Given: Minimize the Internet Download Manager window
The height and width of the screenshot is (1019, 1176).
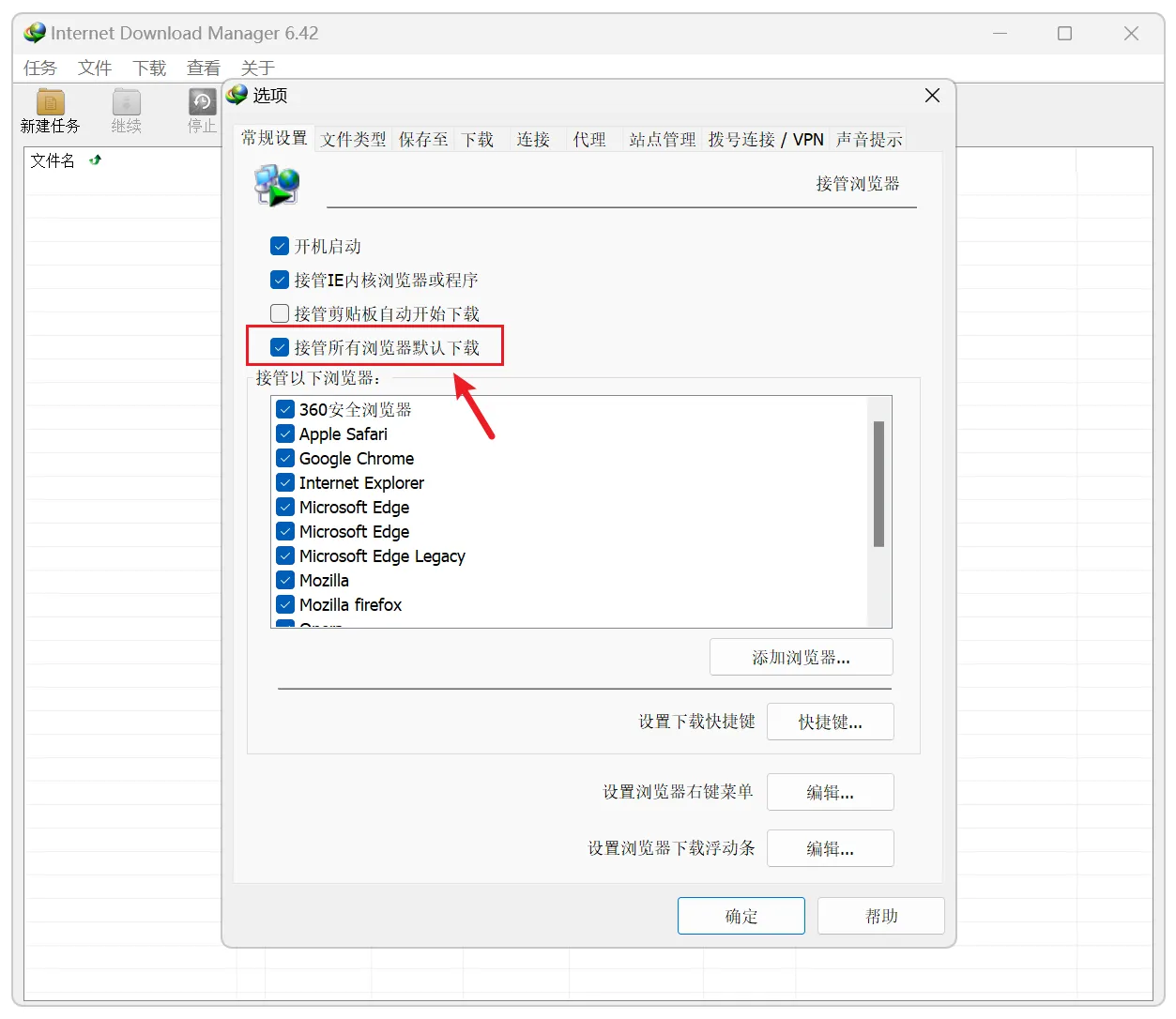Looking at the screenshot, I should tap(1000, 33).
